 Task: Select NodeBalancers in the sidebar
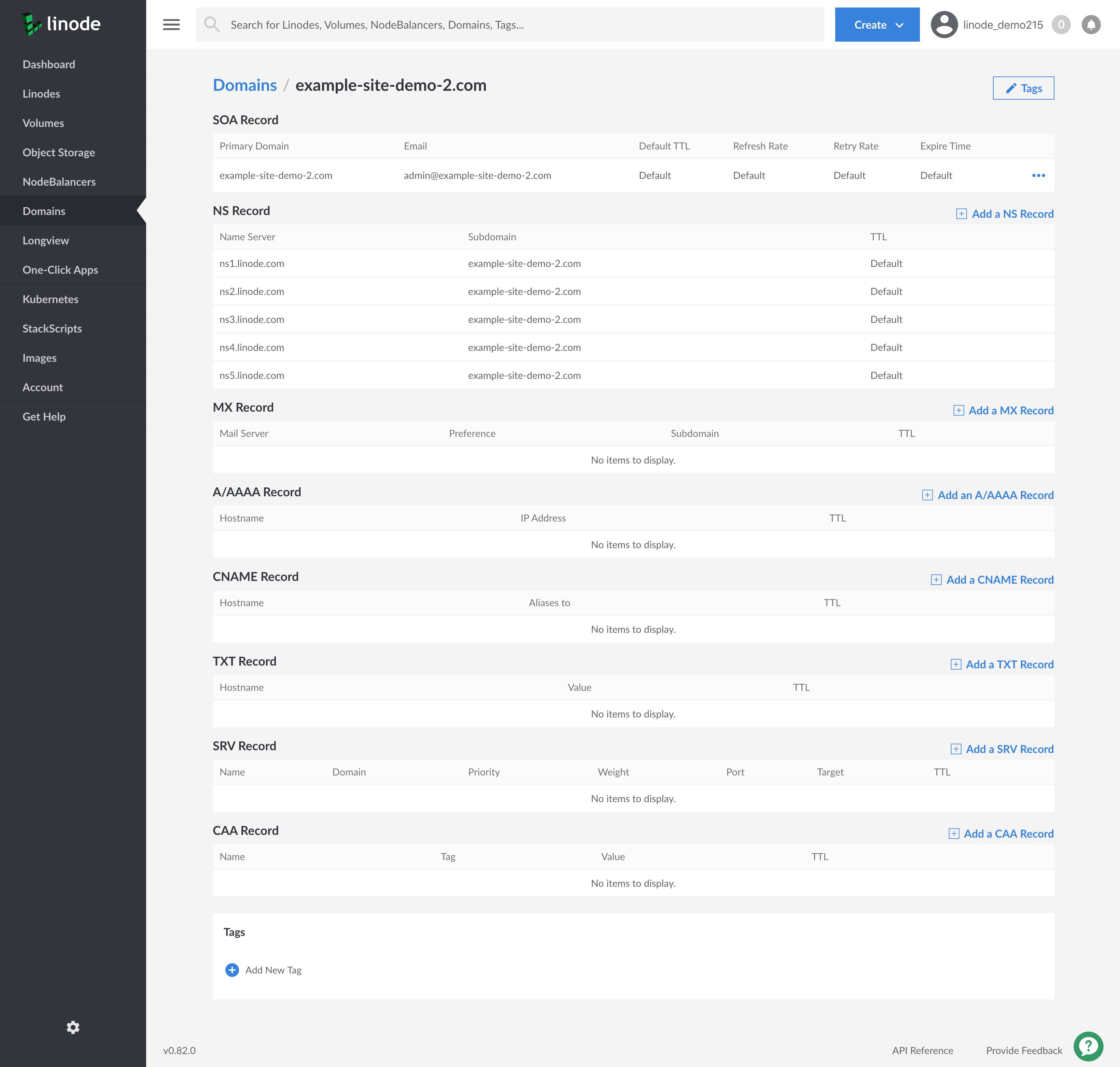[x=59, y=182]
